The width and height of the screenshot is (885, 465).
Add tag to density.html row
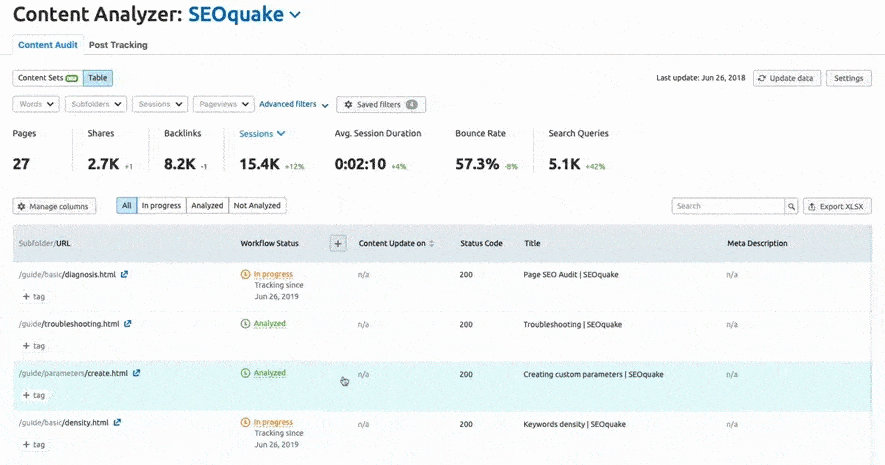(x=33, y=445)
